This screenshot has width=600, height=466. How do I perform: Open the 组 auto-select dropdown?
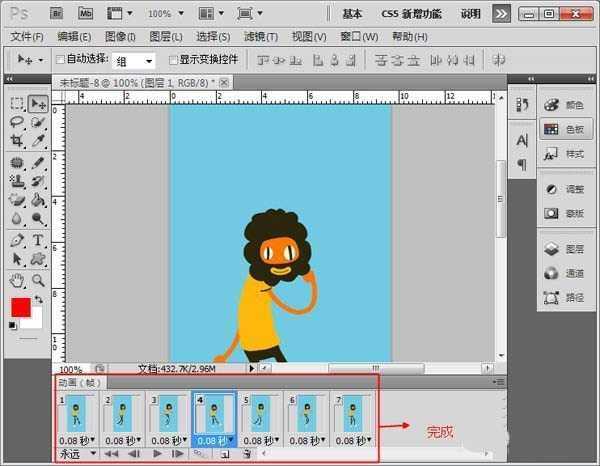pos(133,61)
